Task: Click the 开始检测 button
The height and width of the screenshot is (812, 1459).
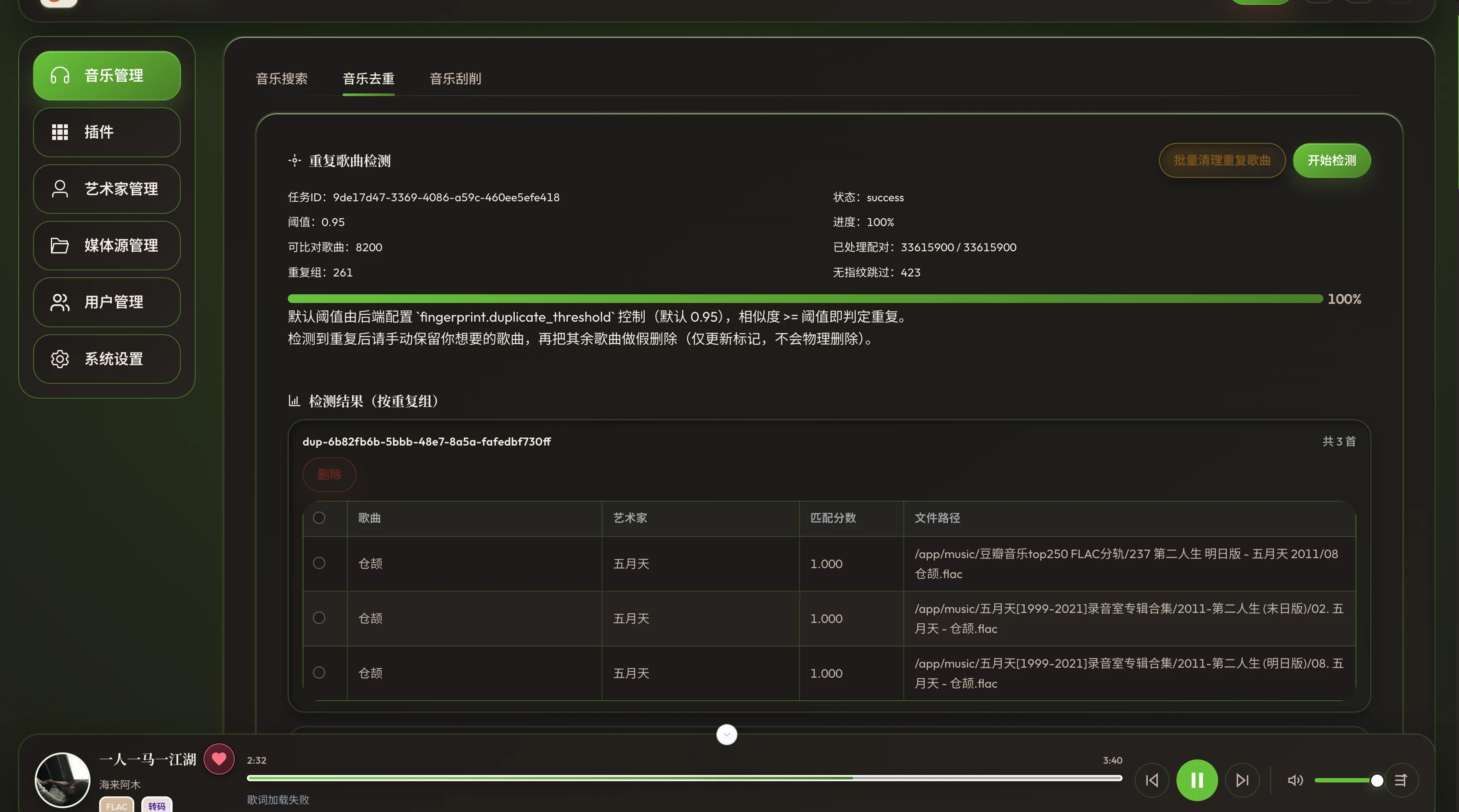Action: click(x=1332, y=160)
